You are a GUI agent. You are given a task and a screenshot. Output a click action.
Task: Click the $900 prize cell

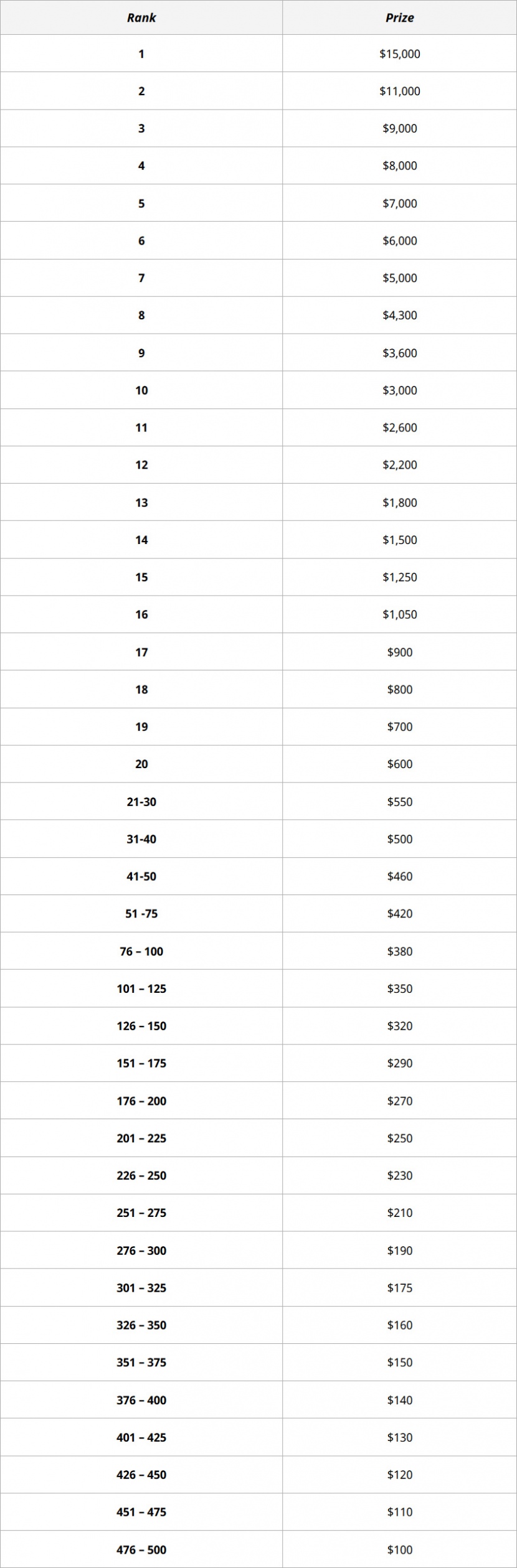pyautogui.click(x=399, y=652)
